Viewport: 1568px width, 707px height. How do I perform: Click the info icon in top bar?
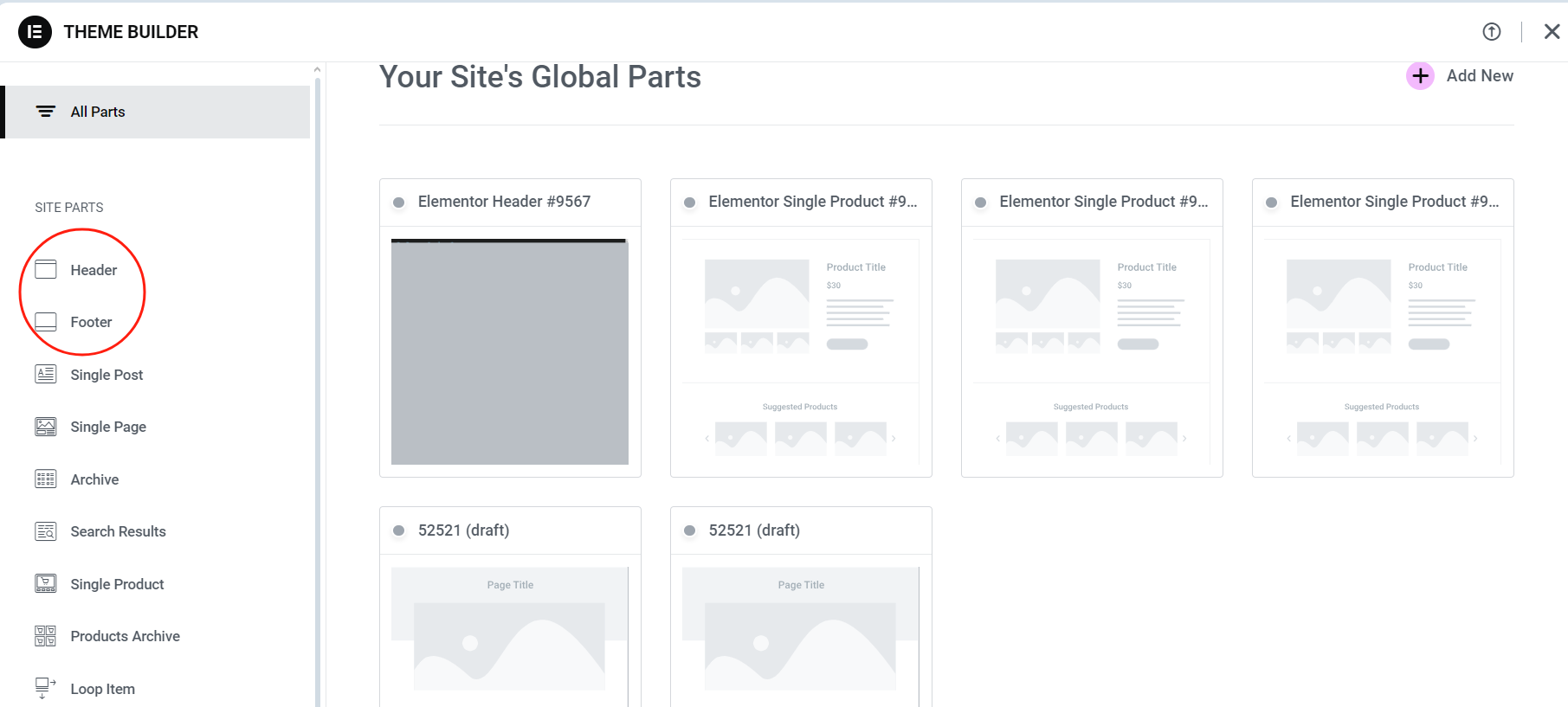pos(1491,32)
